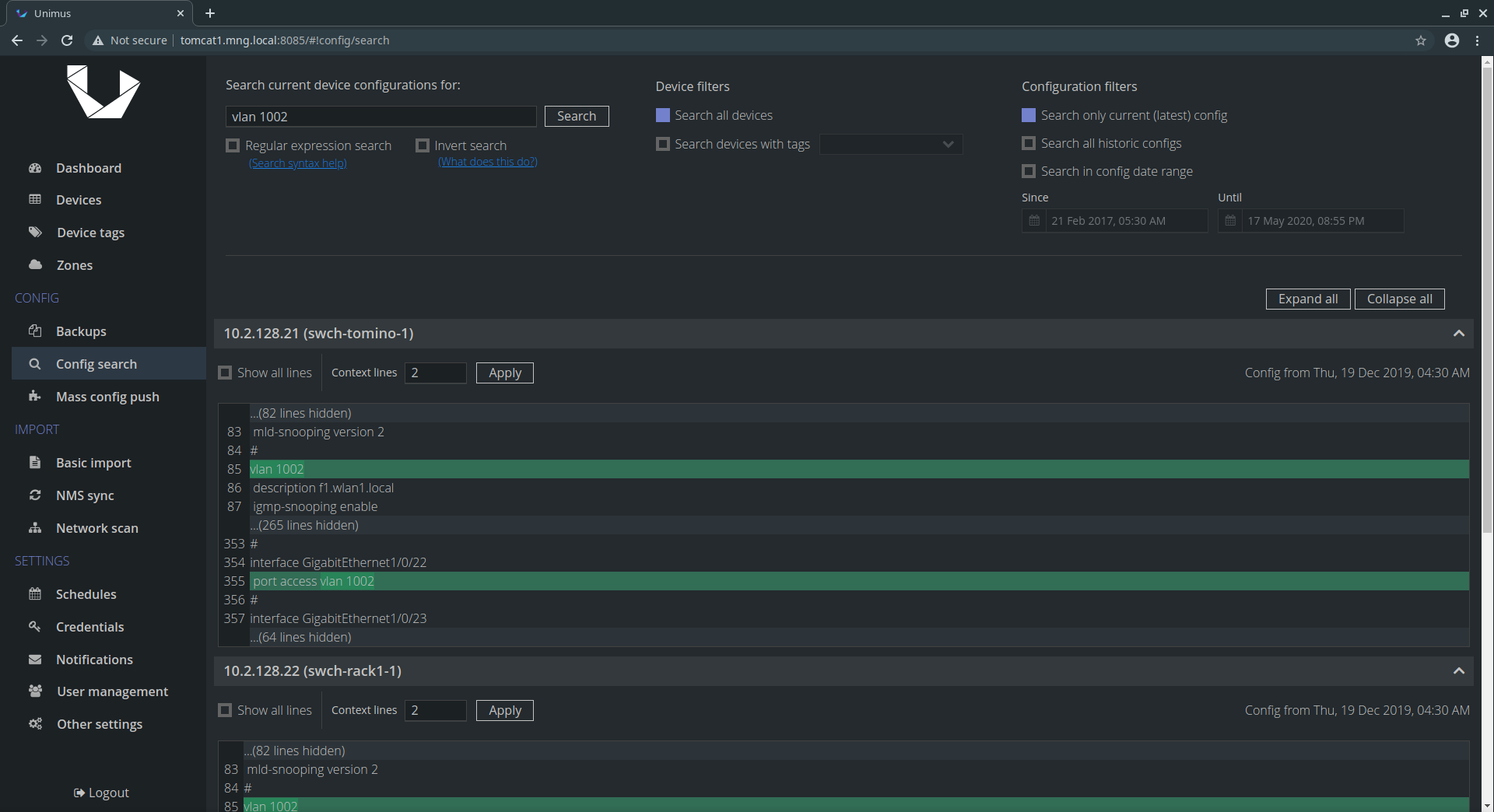Enable Regular expression search checkbox
1494x812 pixels.
click(233, 145)
